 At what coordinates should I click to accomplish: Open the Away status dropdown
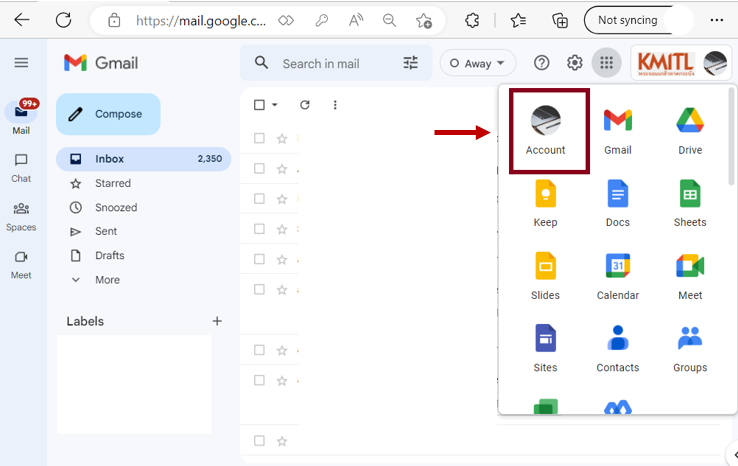[478, 63]
